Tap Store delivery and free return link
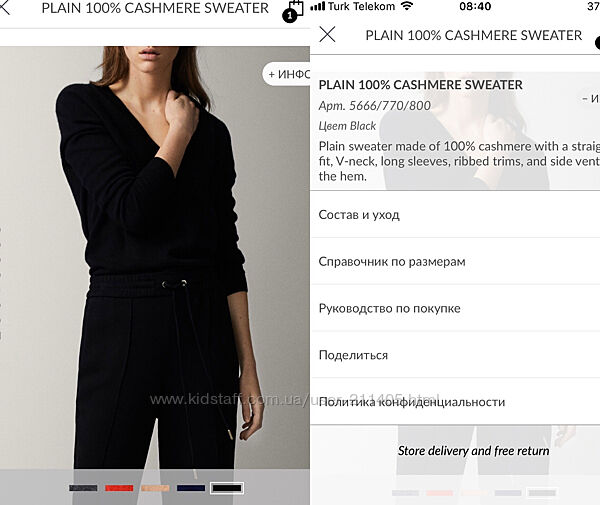This screenshot has height=505, width=600. [473, 451]
